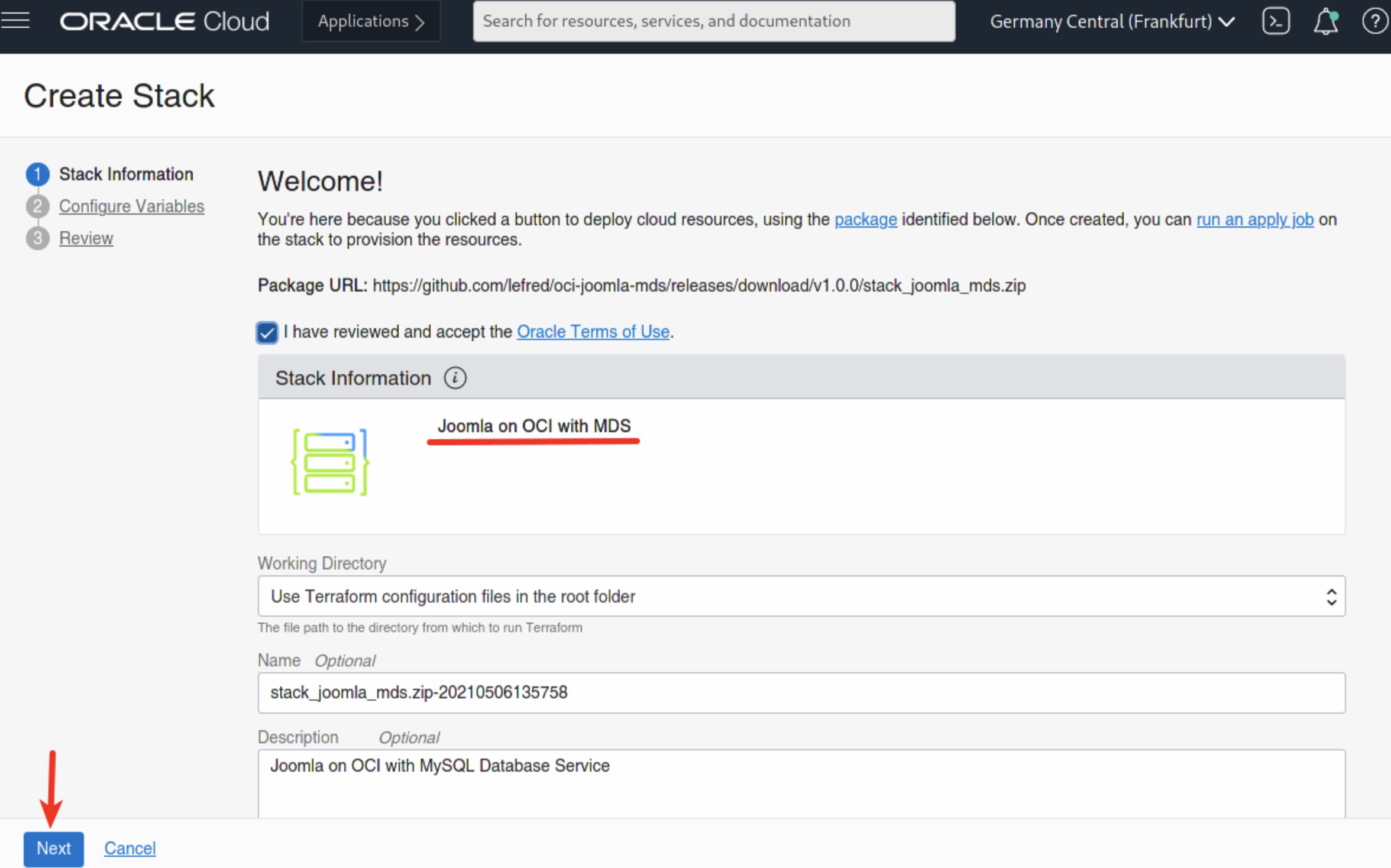Click the Oracle Cloud logo
The height and width of the screenshot is (868, 1391).
coord(164,22)
